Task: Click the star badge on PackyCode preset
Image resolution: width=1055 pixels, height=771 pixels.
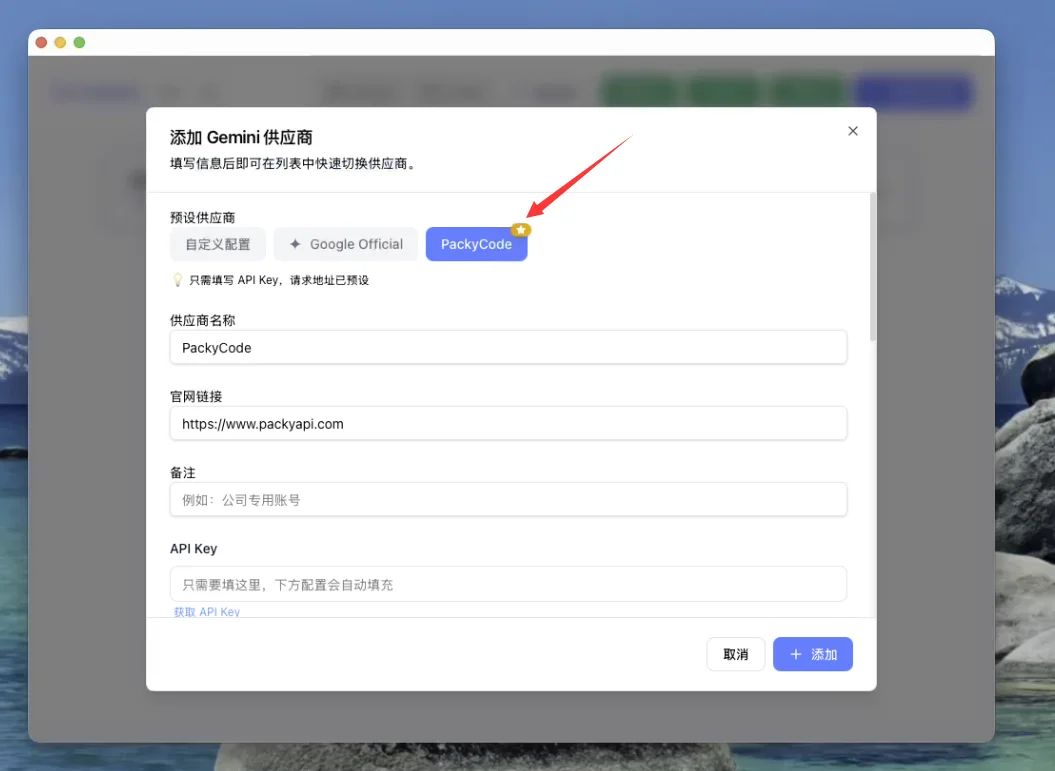Action: (521, 230)
